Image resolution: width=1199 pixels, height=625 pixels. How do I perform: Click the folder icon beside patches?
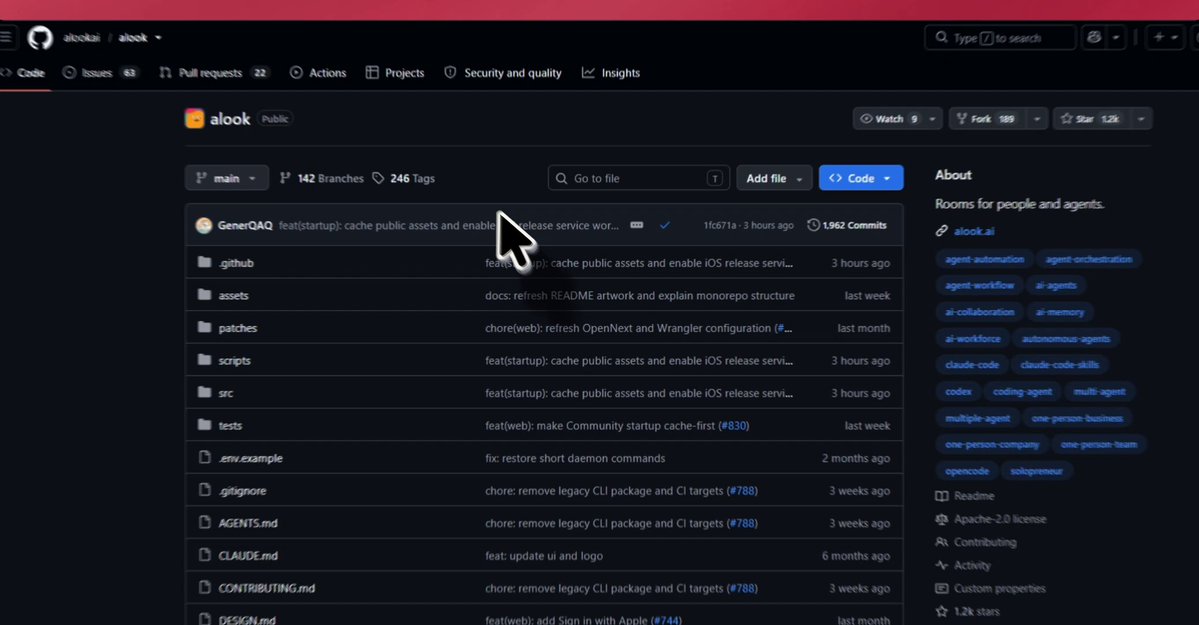(x=204, y=327)
